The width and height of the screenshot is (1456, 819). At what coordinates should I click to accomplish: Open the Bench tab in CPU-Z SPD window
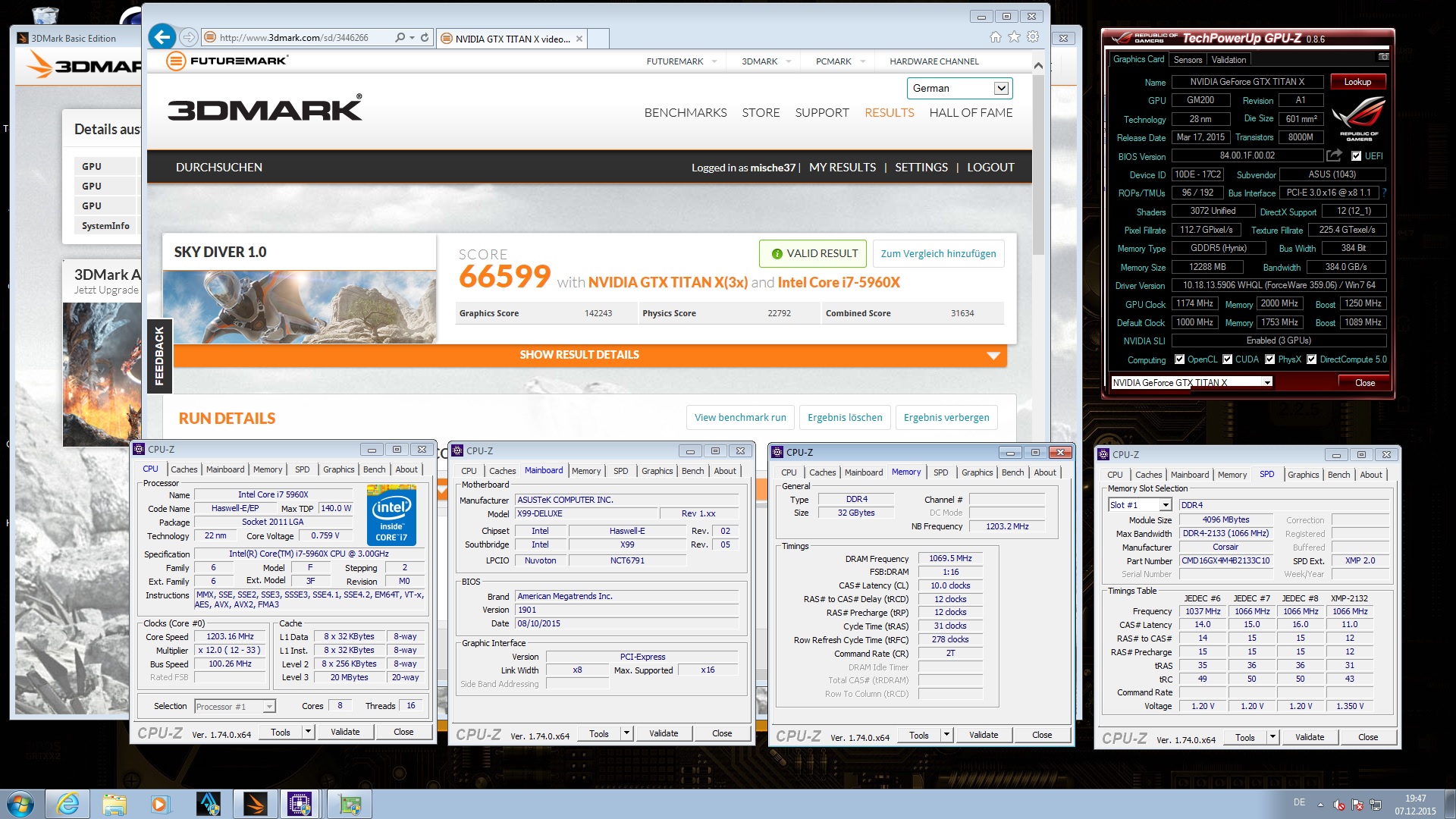pyautogui.click(x=1338, y=475)
